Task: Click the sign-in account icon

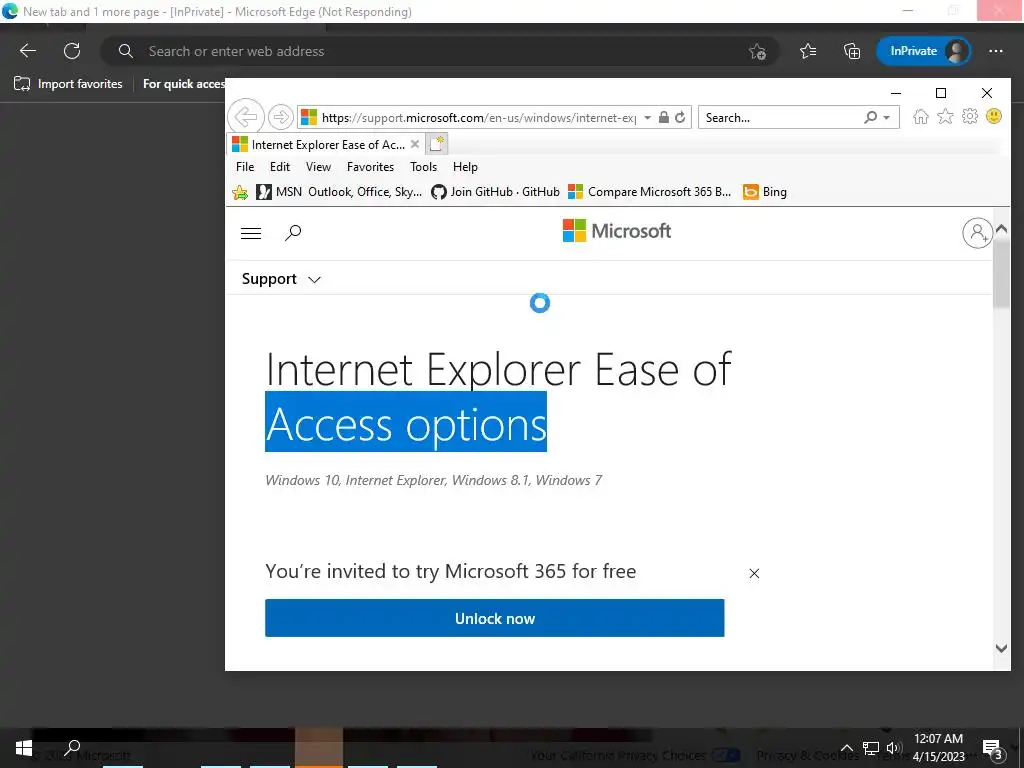Action: 977,232
